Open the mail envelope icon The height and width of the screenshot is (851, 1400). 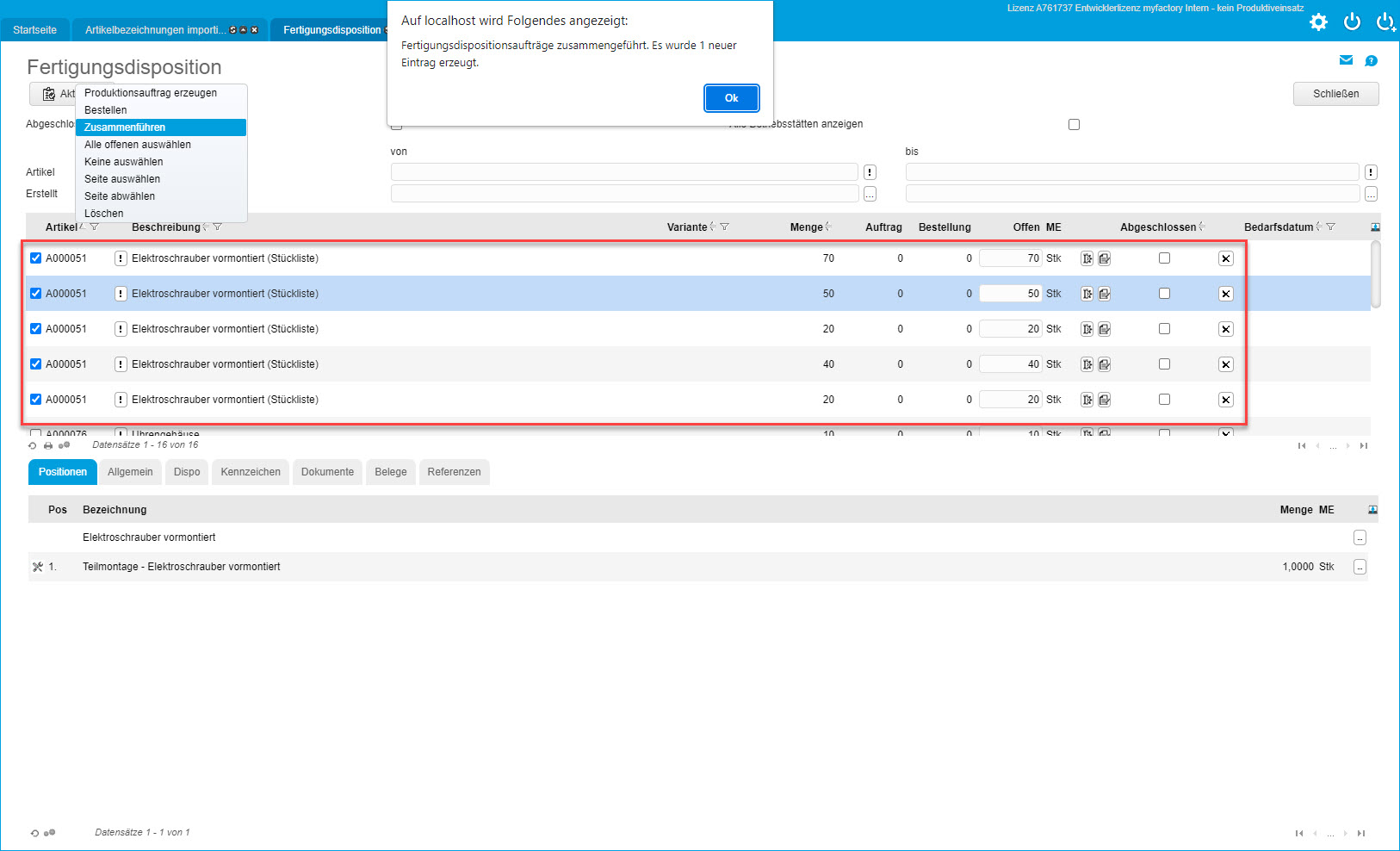[1346, 60]
